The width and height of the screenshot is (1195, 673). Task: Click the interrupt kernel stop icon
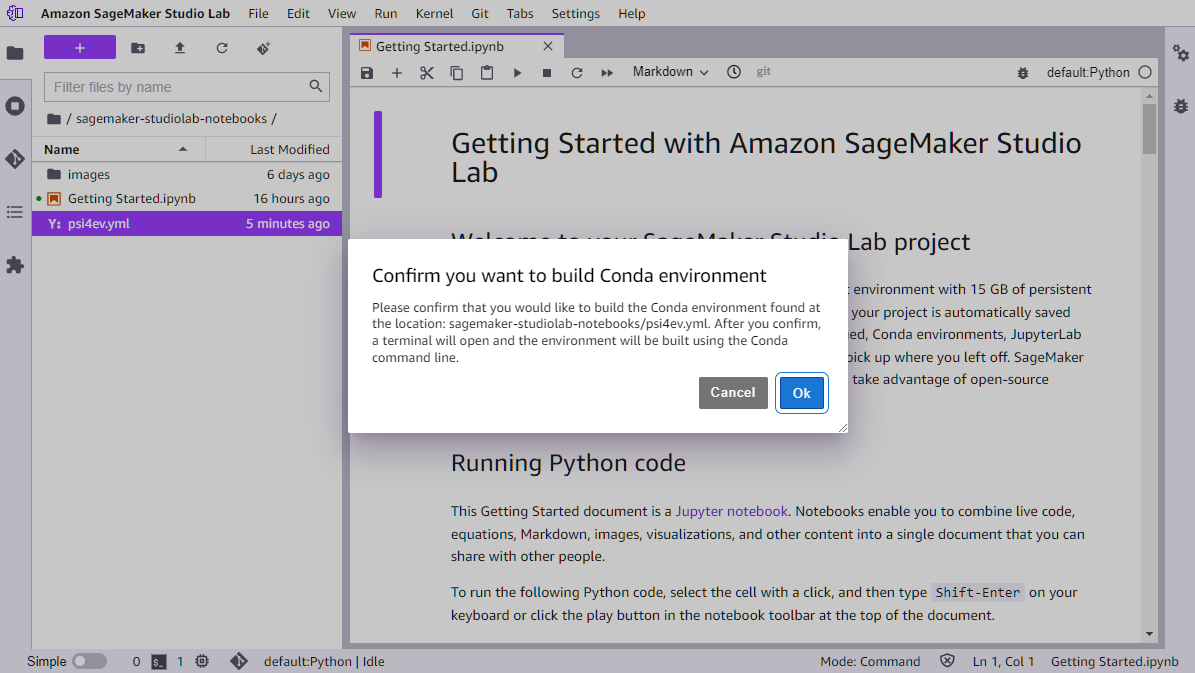[547, 71]
